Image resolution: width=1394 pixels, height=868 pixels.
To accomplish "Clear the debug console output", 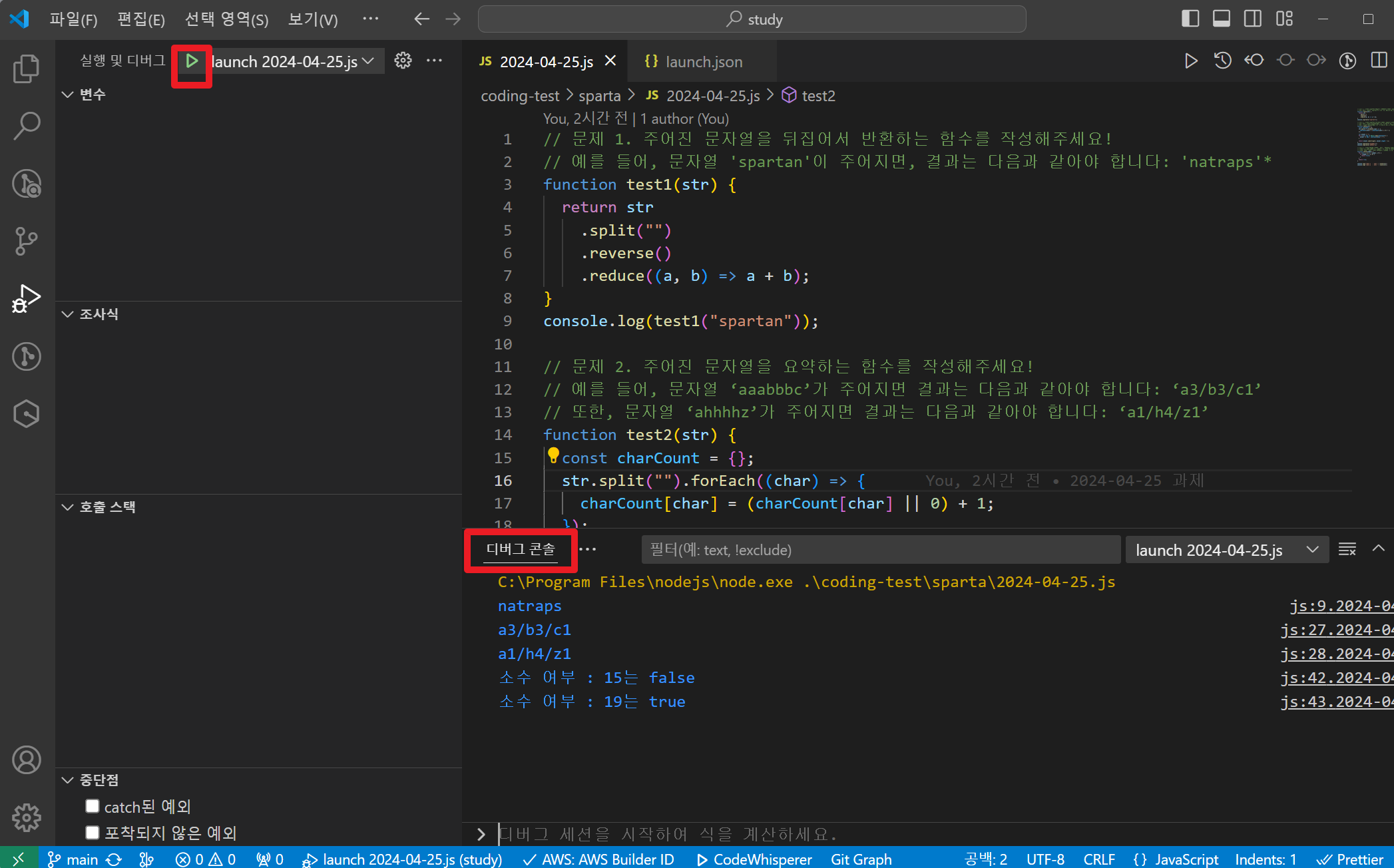I will coord(1347,550).
